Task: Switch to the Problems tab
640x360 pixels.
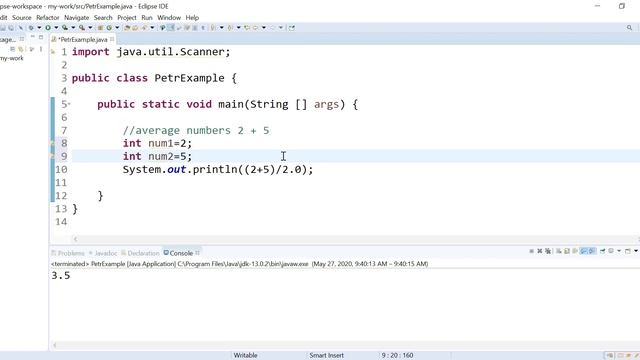Action: tap(68, 253)
